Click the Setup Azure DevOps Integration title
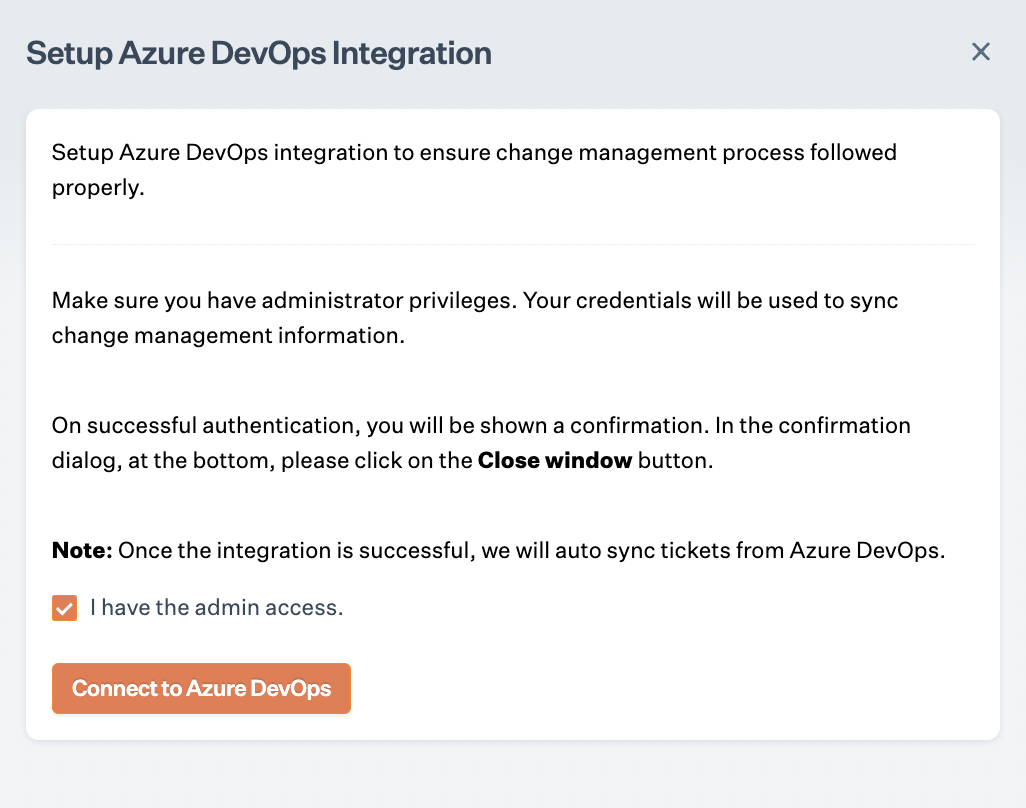 click(259, 53)
